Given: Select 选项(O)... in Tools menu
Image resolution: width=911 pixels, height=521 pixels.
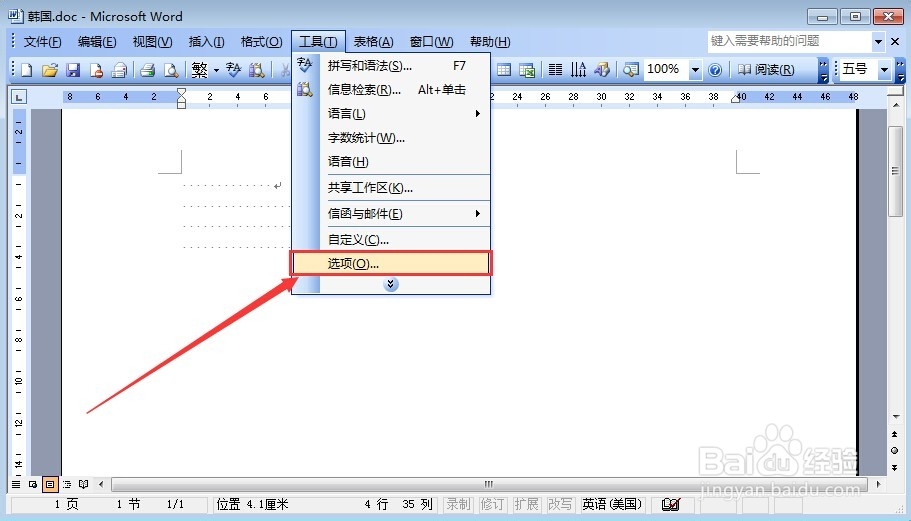Looking at the screenshot, I should point(392,264).
